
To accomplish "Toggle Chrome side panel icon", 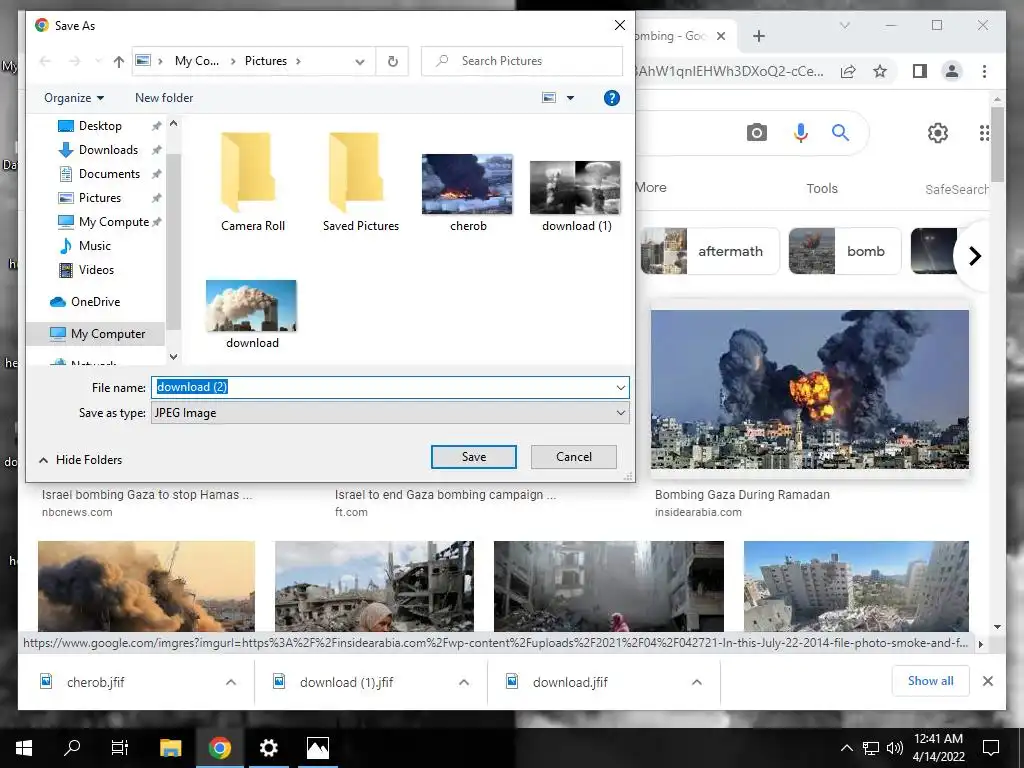I will coord(920,71).
